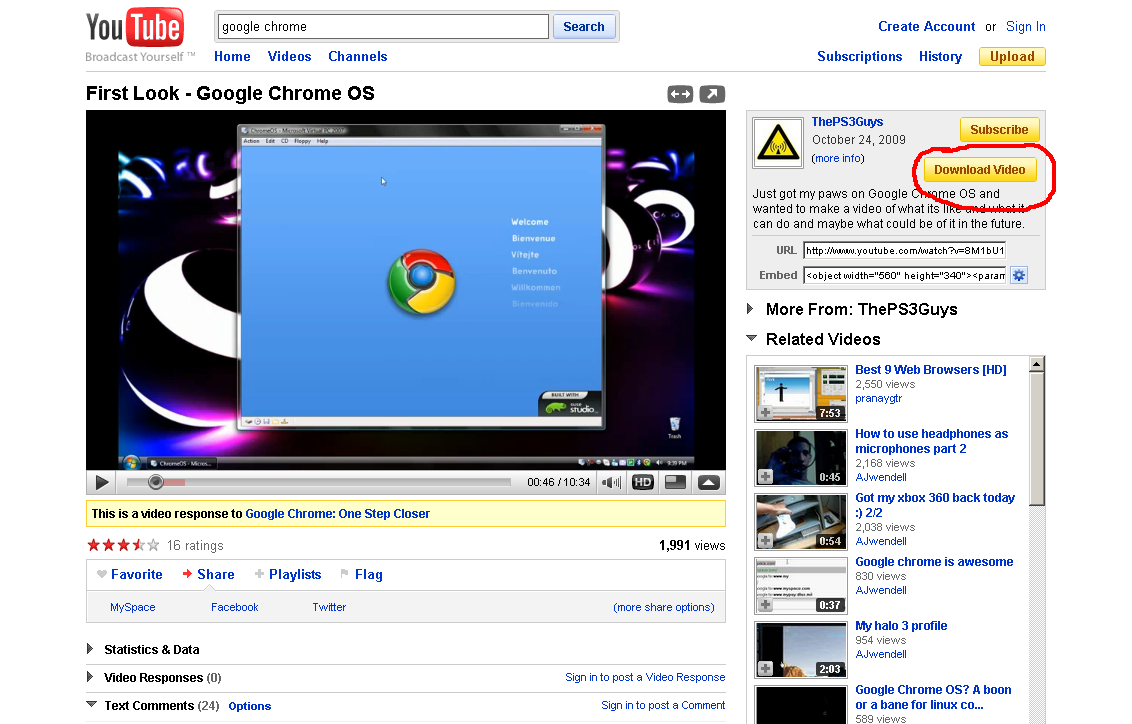Select the video URL field
The image size is (1132, 724).
[904, 250]
